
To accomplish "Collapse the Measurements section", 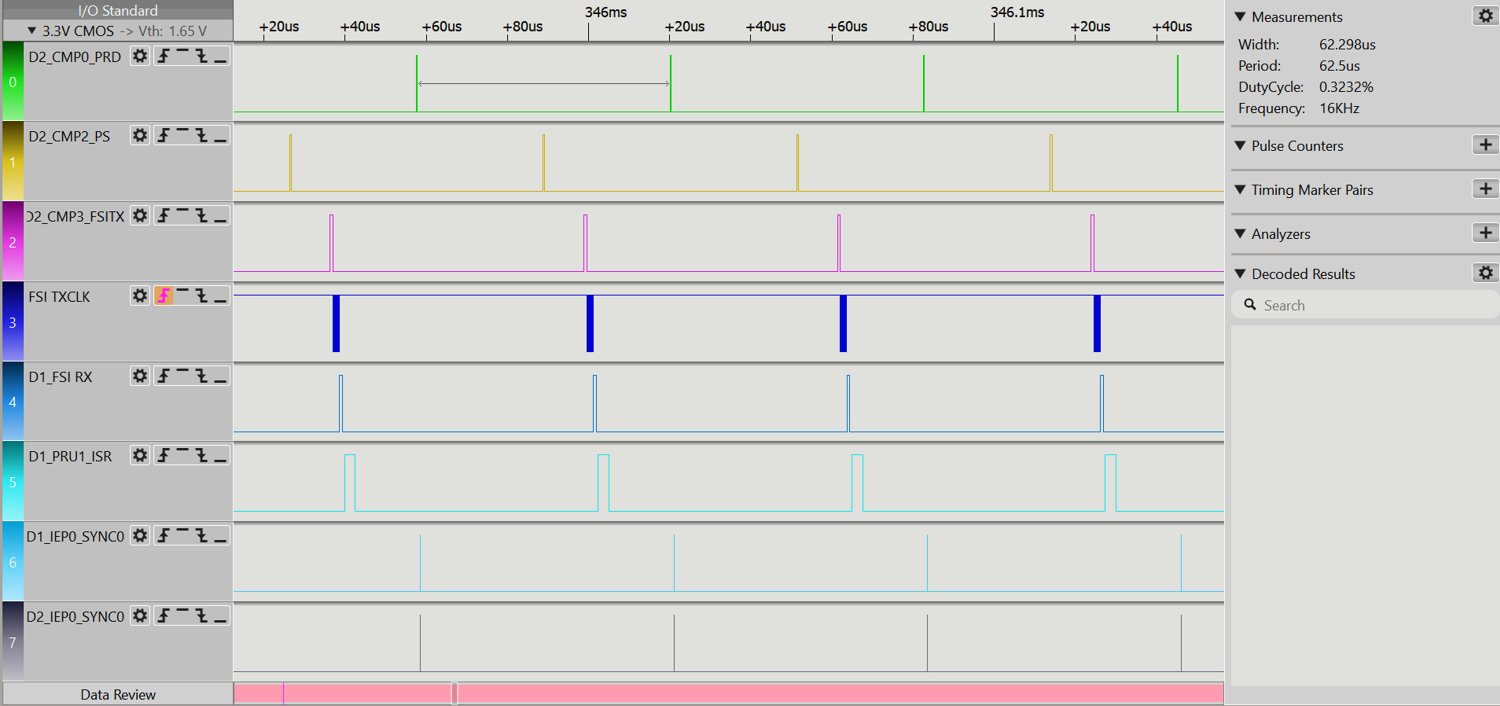I will (x=1241, y=17).
